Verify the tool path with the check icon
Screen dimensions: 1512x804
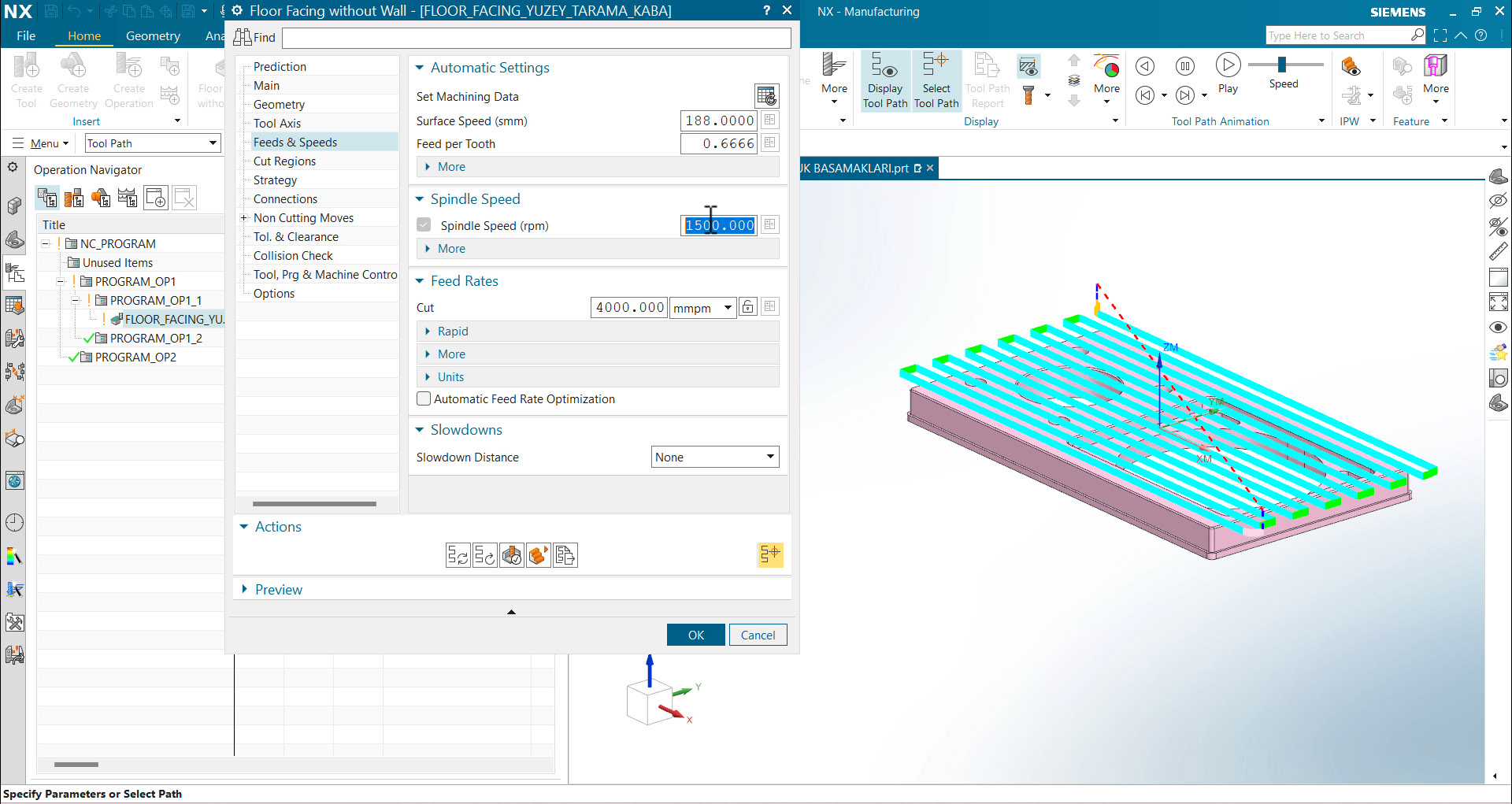pyautogui.click(x=512, y=555)
